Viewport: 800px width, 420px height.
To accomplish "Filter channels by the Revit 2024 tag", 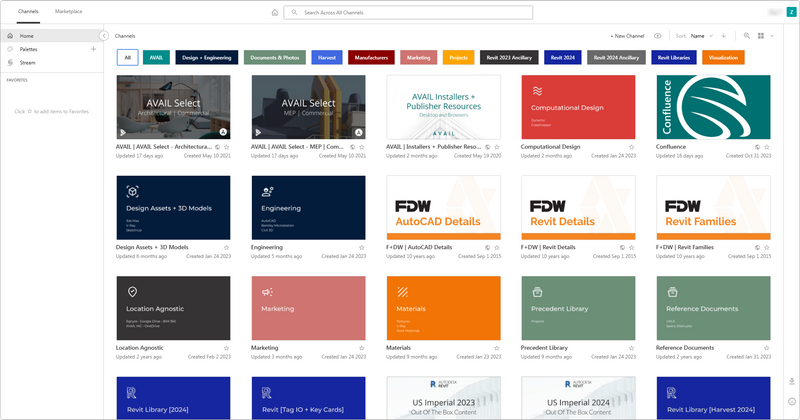I will point(563,58).
